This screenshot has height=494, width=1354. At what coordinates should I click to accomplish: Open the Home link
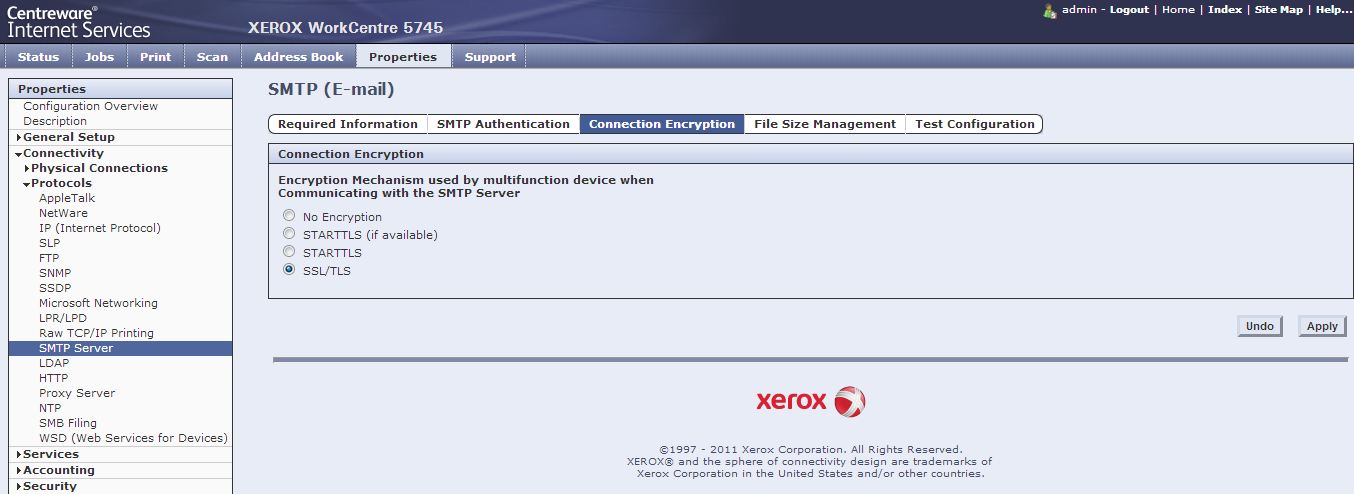[x=1178, y=9]
